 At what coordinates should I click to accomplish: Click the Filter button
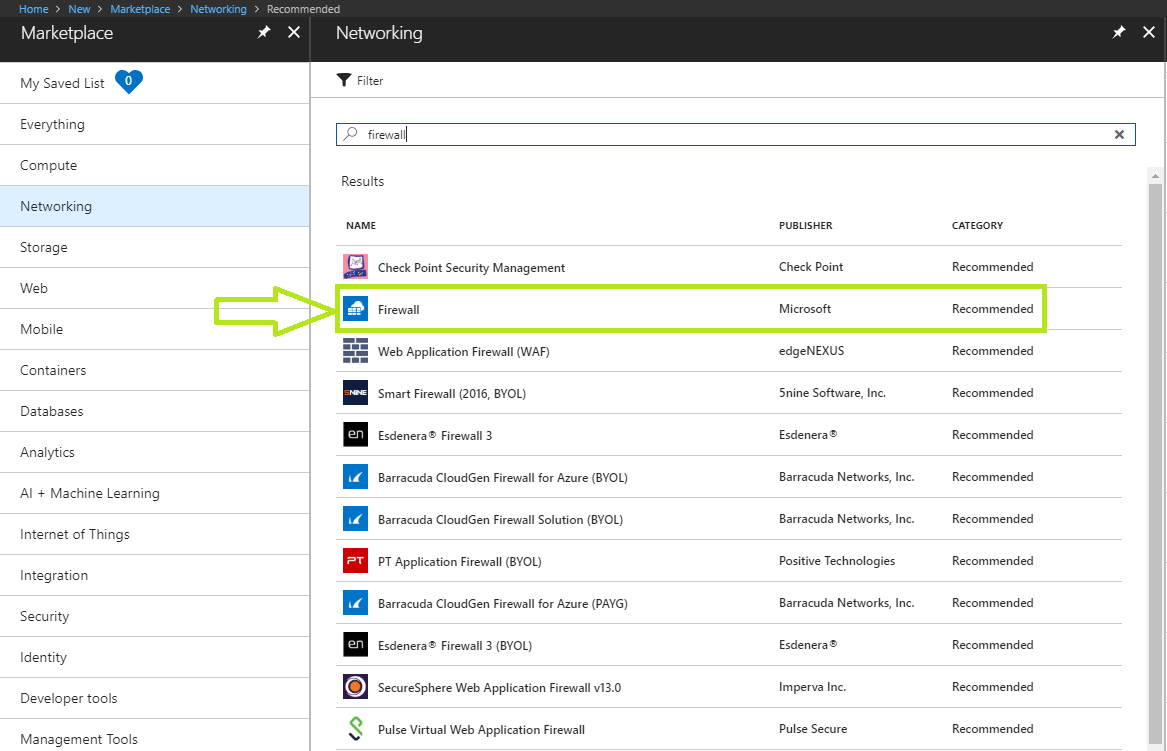(x=360, y=80)
